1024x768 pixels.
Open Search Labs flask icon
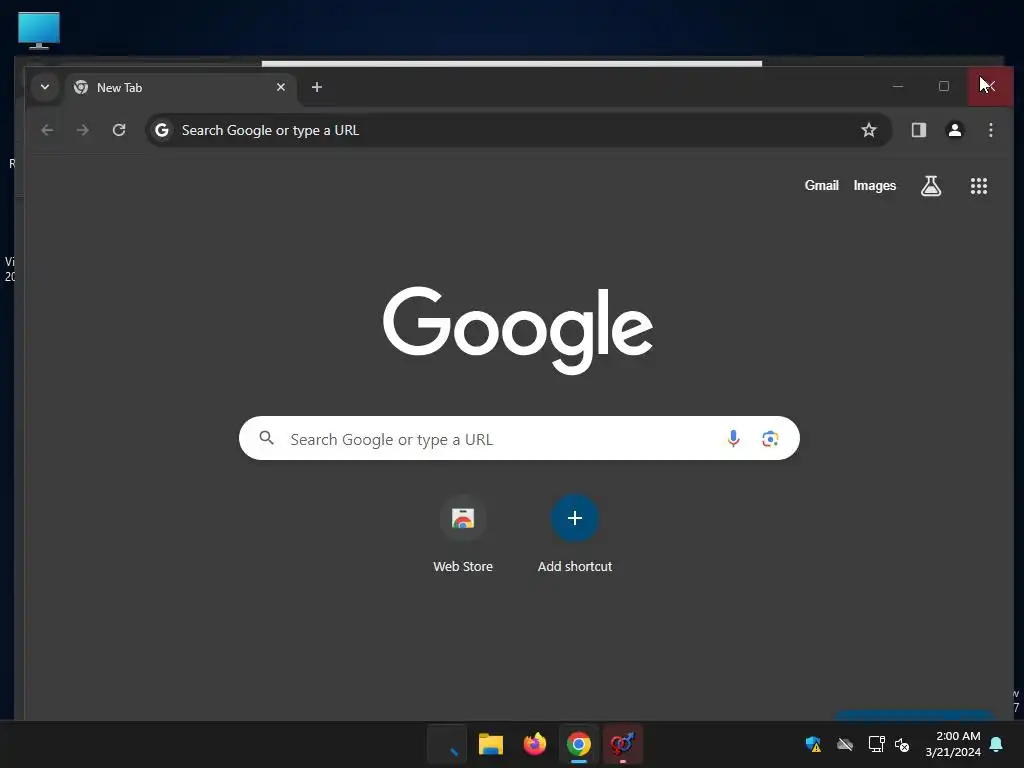[931, 186]
